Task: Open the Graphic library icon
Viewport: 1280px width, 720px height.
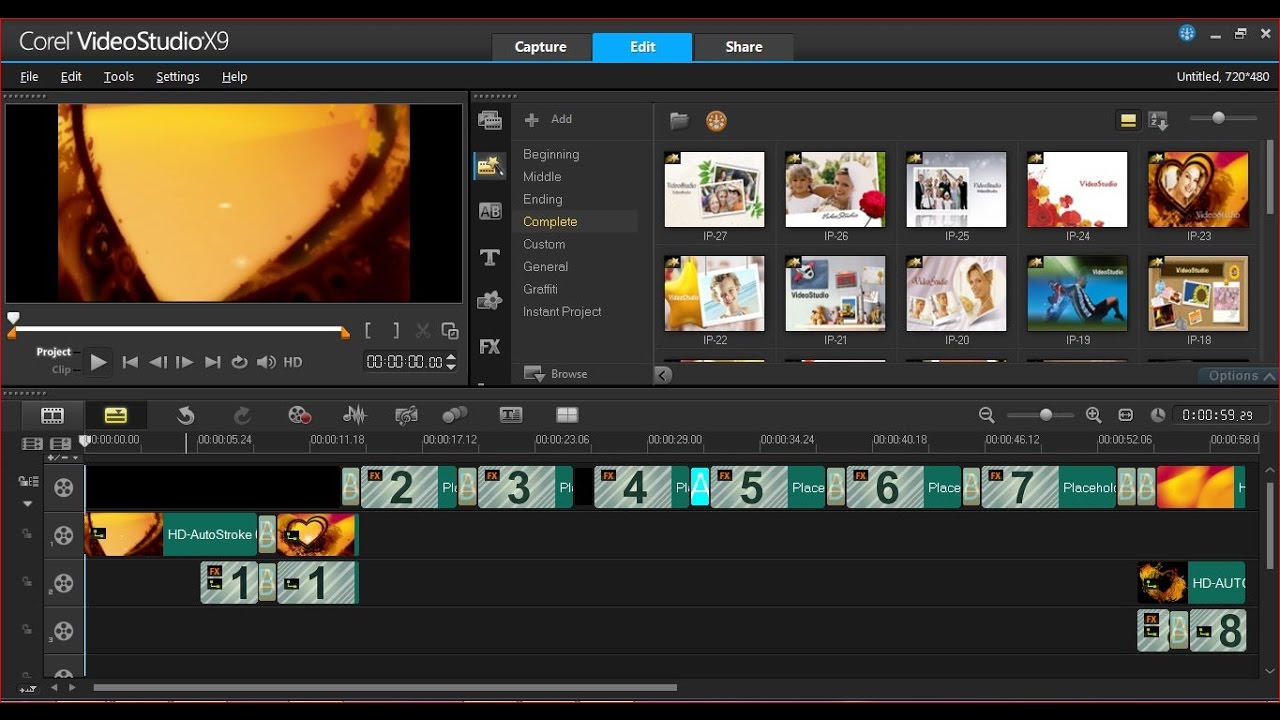Action: pos(490,300)
